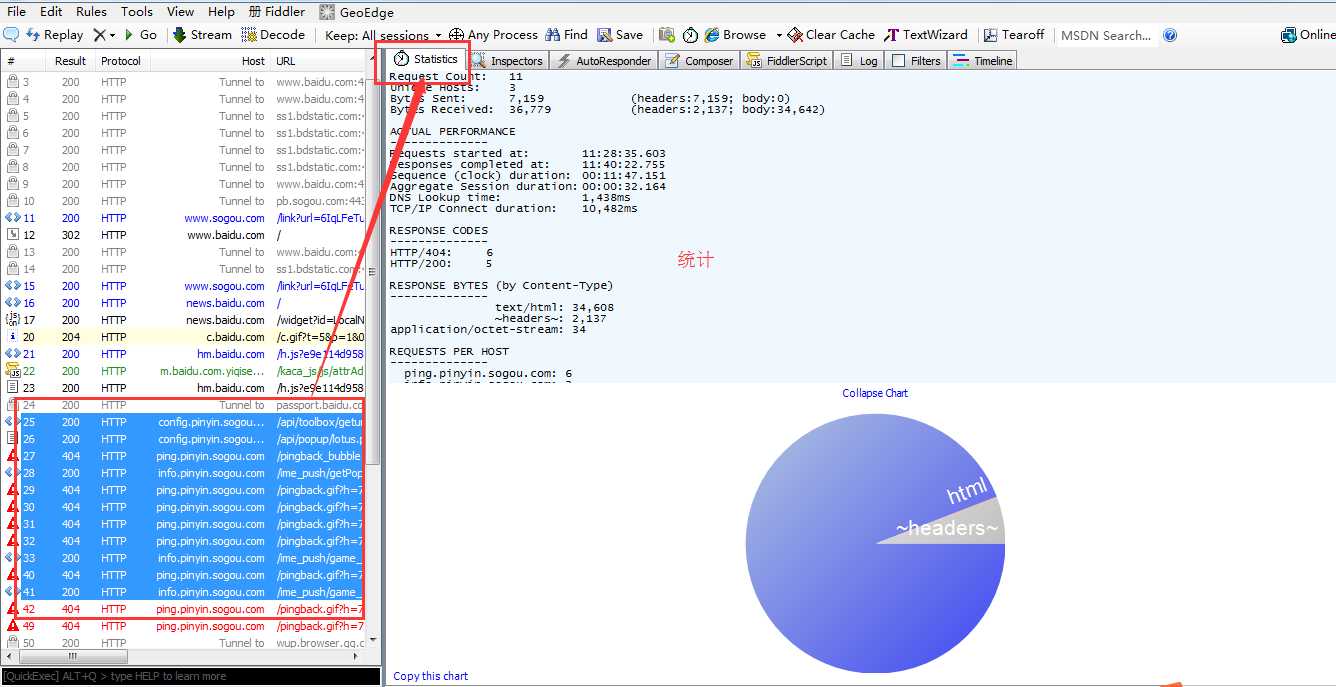Click the blue help question icon
Screen dimensions: 1336x687
(x=1170, y=35)
